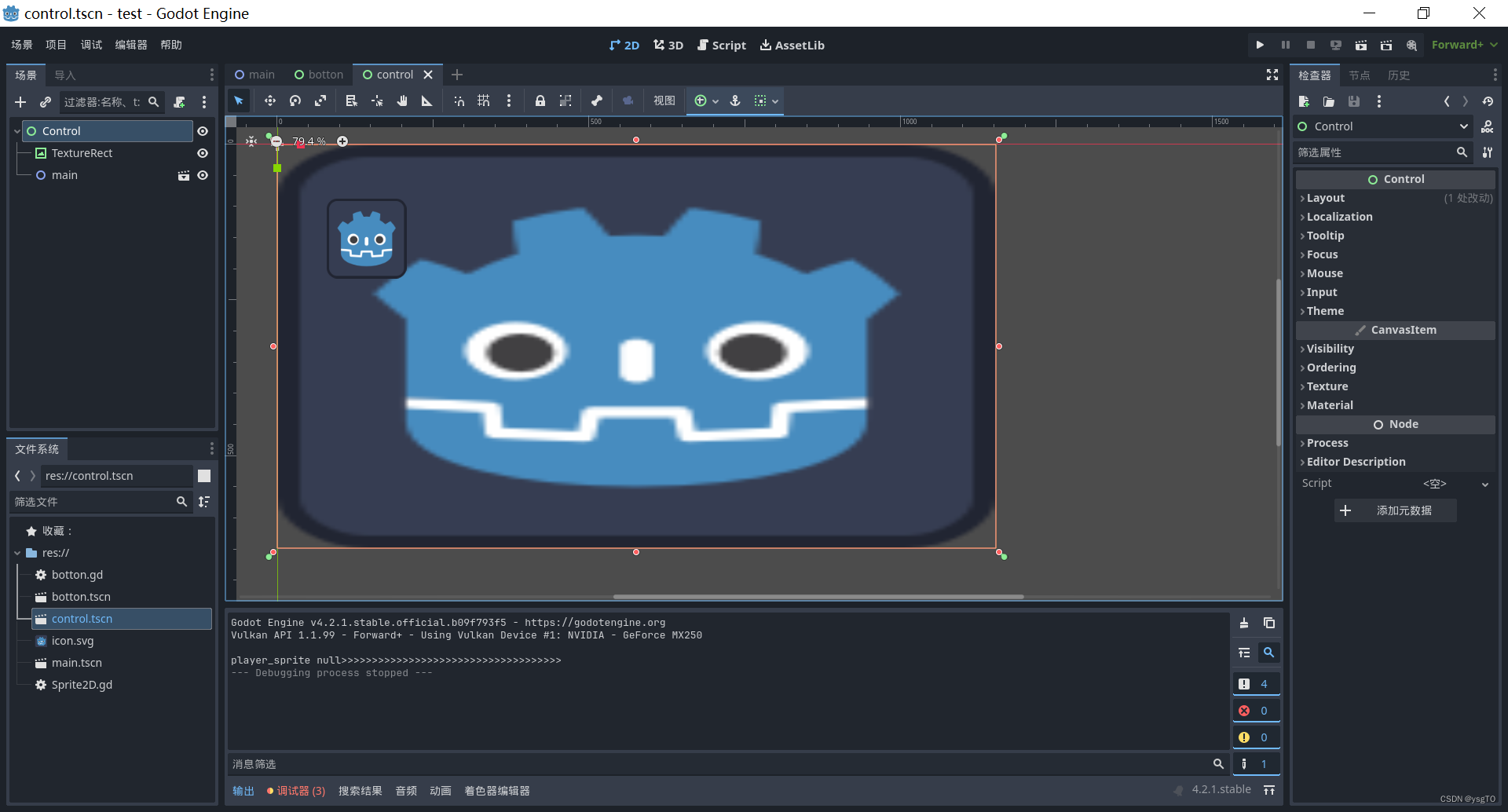Zoom out the canvas view
Viewport: 1508px width, 812px height.
tap(276, 141)
